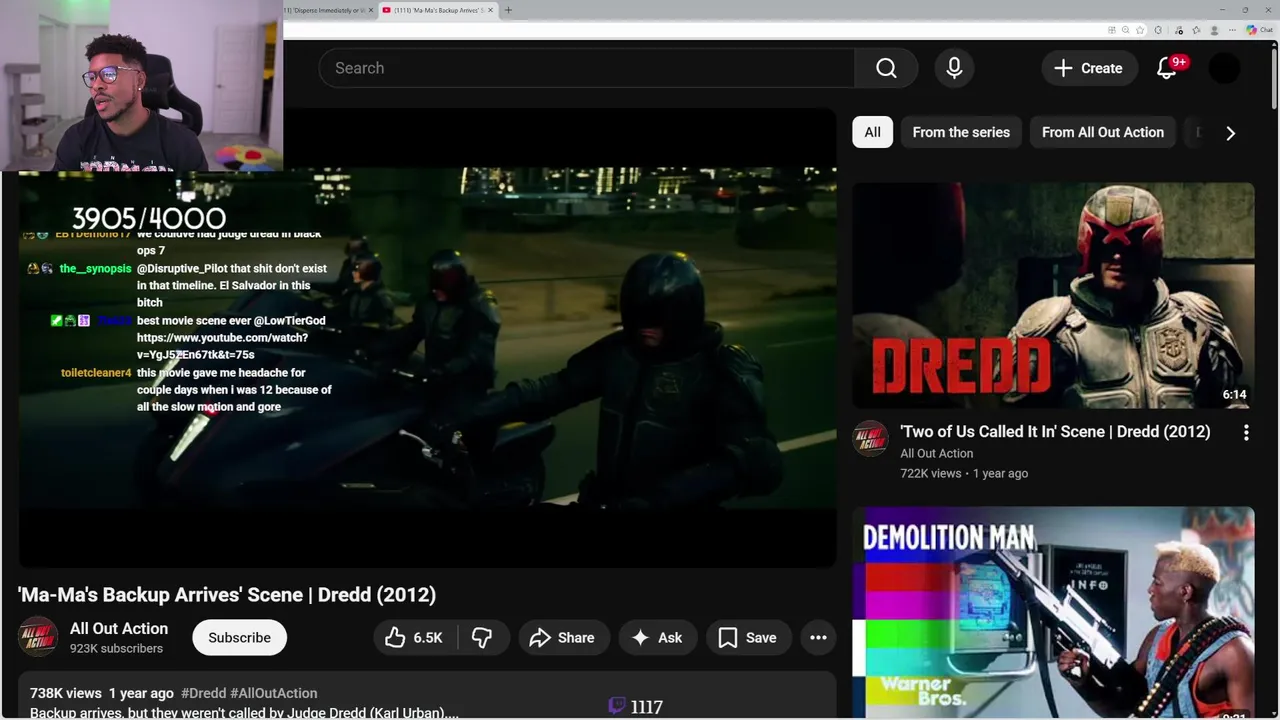Open 'Two of Us Called It In' video title
This screenshot has height=720, width=1280.
[x=1055, y=432]
